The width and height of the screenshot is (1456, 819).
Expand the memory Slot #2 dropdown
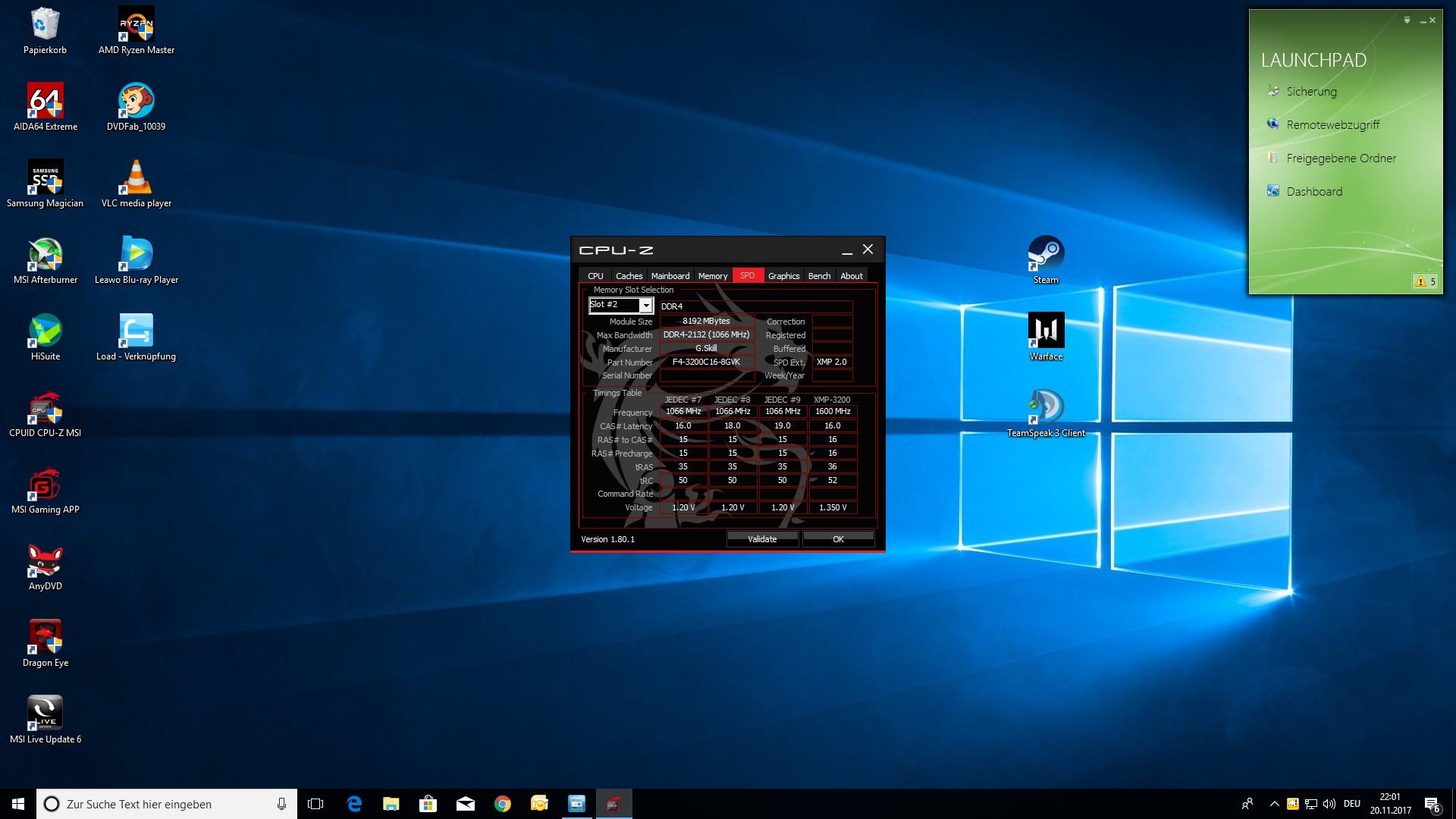(x=646, y=305)
